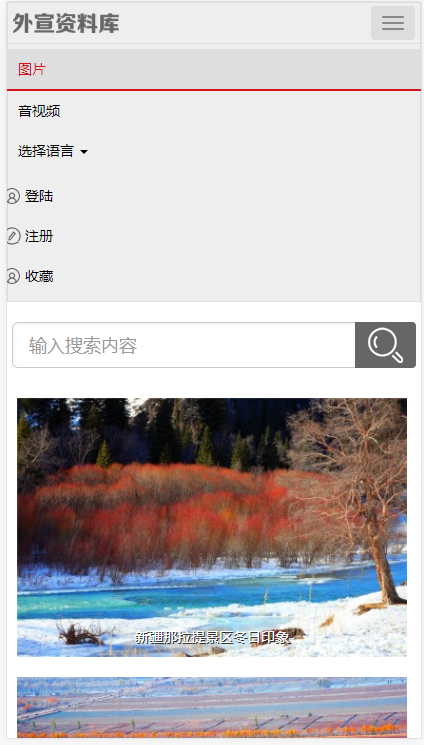
Task: Click the red shrubs in the first photo
Action: (157, 513)
